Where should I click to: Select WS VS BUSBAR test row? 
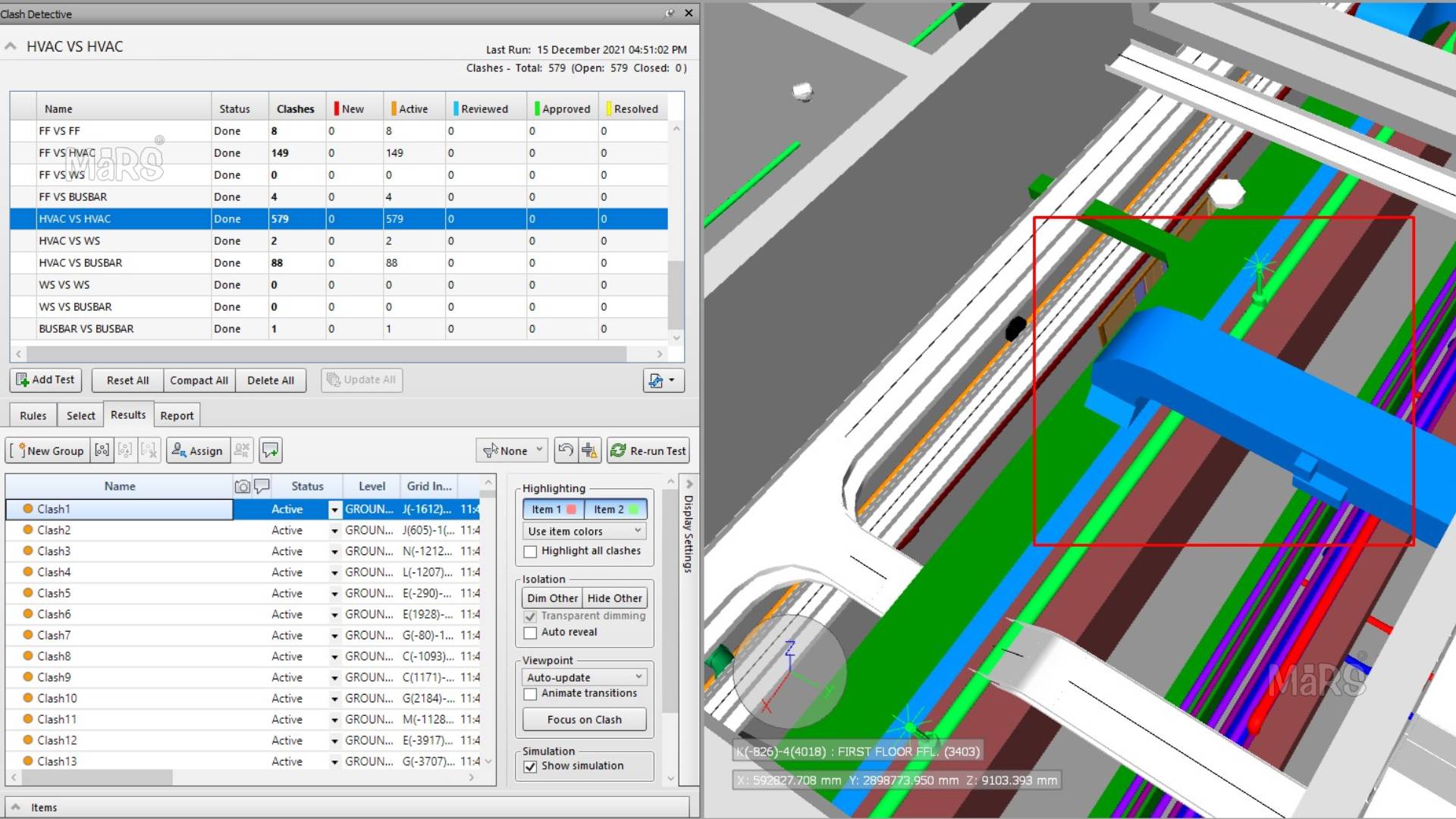pos(339,306)
